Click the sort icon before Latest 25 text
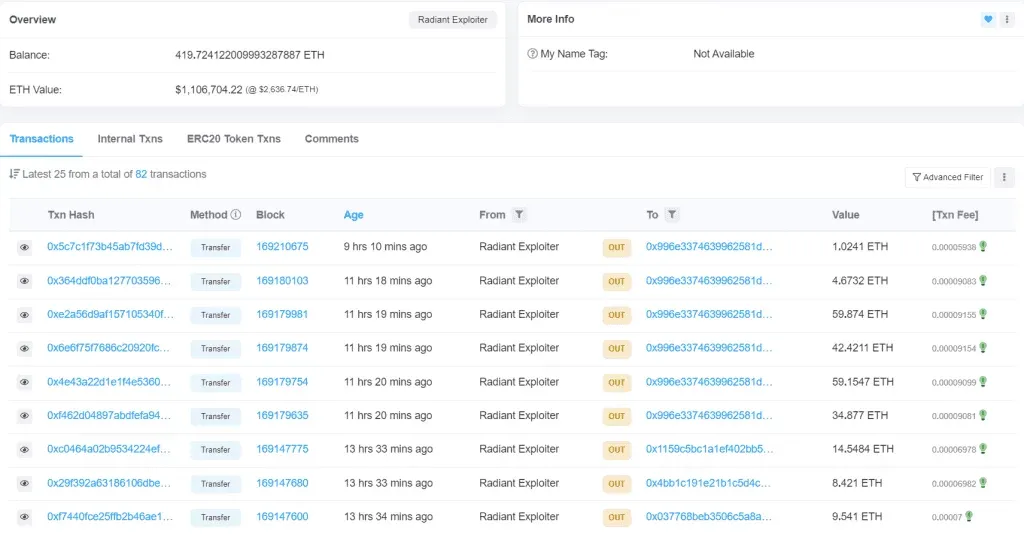Image resolution: width=1024 pixels, height=534 pixels. point(14,174)
